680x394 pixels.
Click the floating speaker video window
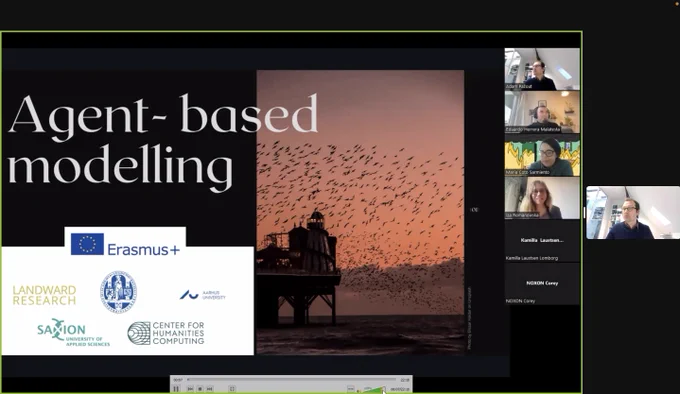(633, 212)
